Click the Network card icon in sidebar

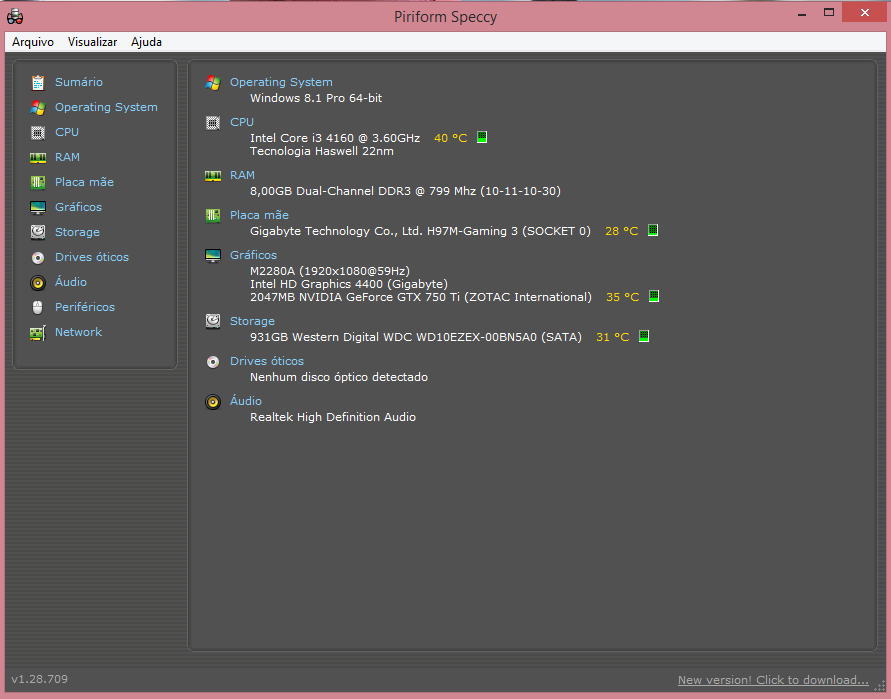pyautogui.click(x=38, y=332)
